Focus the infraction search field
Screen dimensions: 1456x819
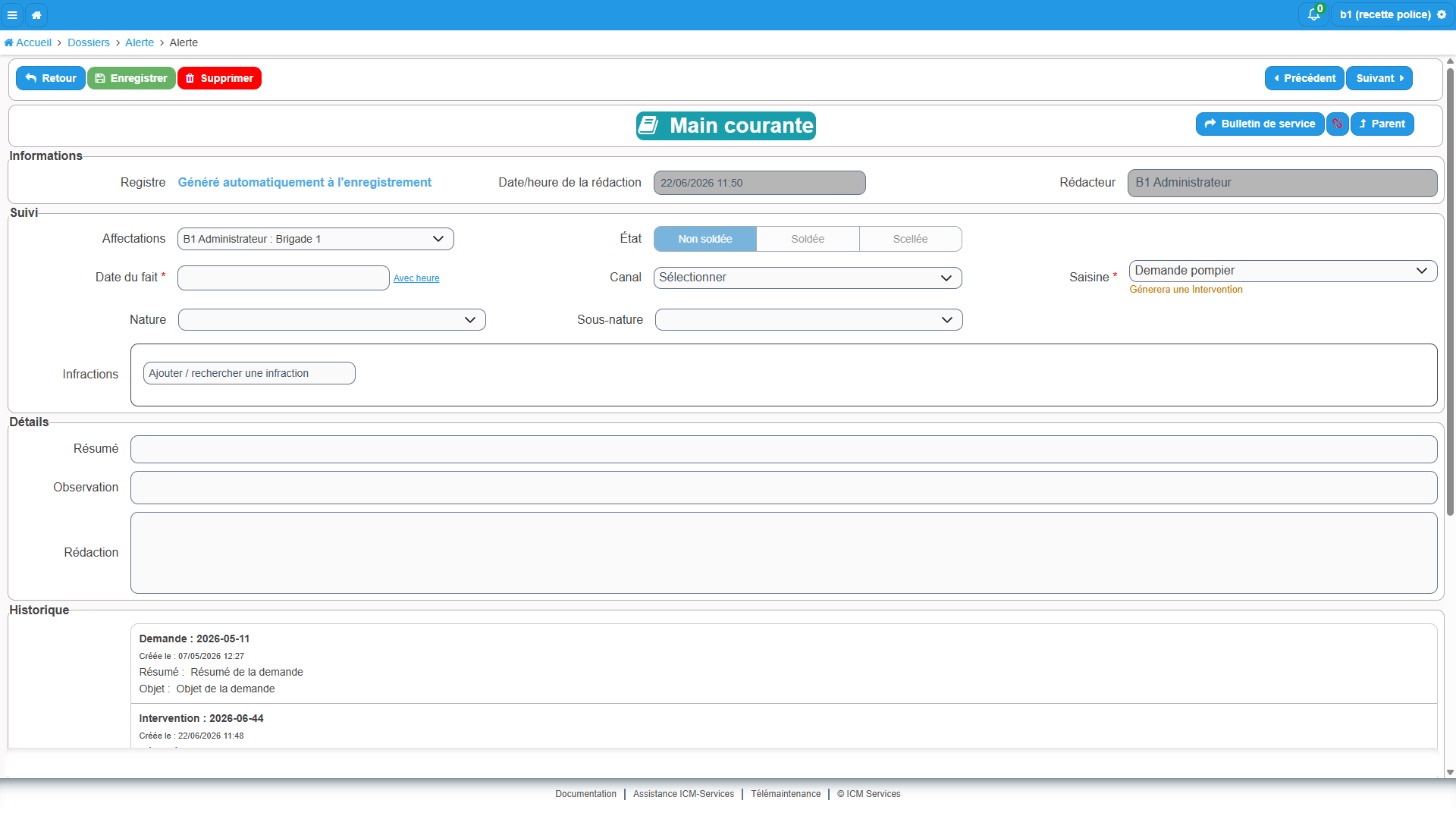(x=249, y=373)
